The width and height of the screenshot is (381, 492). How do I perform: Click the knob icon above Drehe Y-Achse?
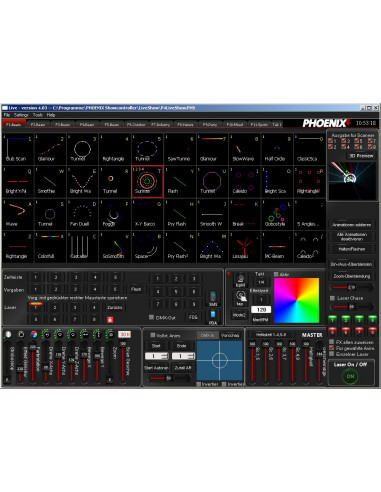[x=59, y=334]
